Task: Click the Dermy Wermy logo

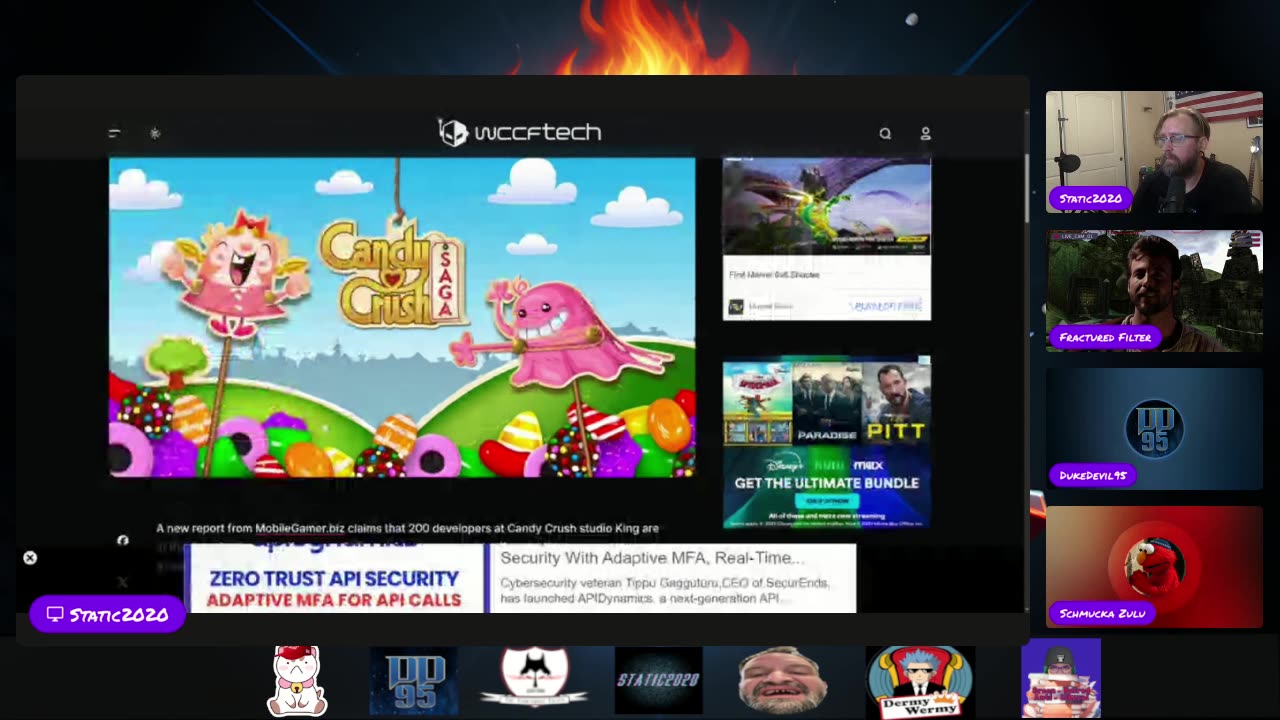Action: [919, 681]
